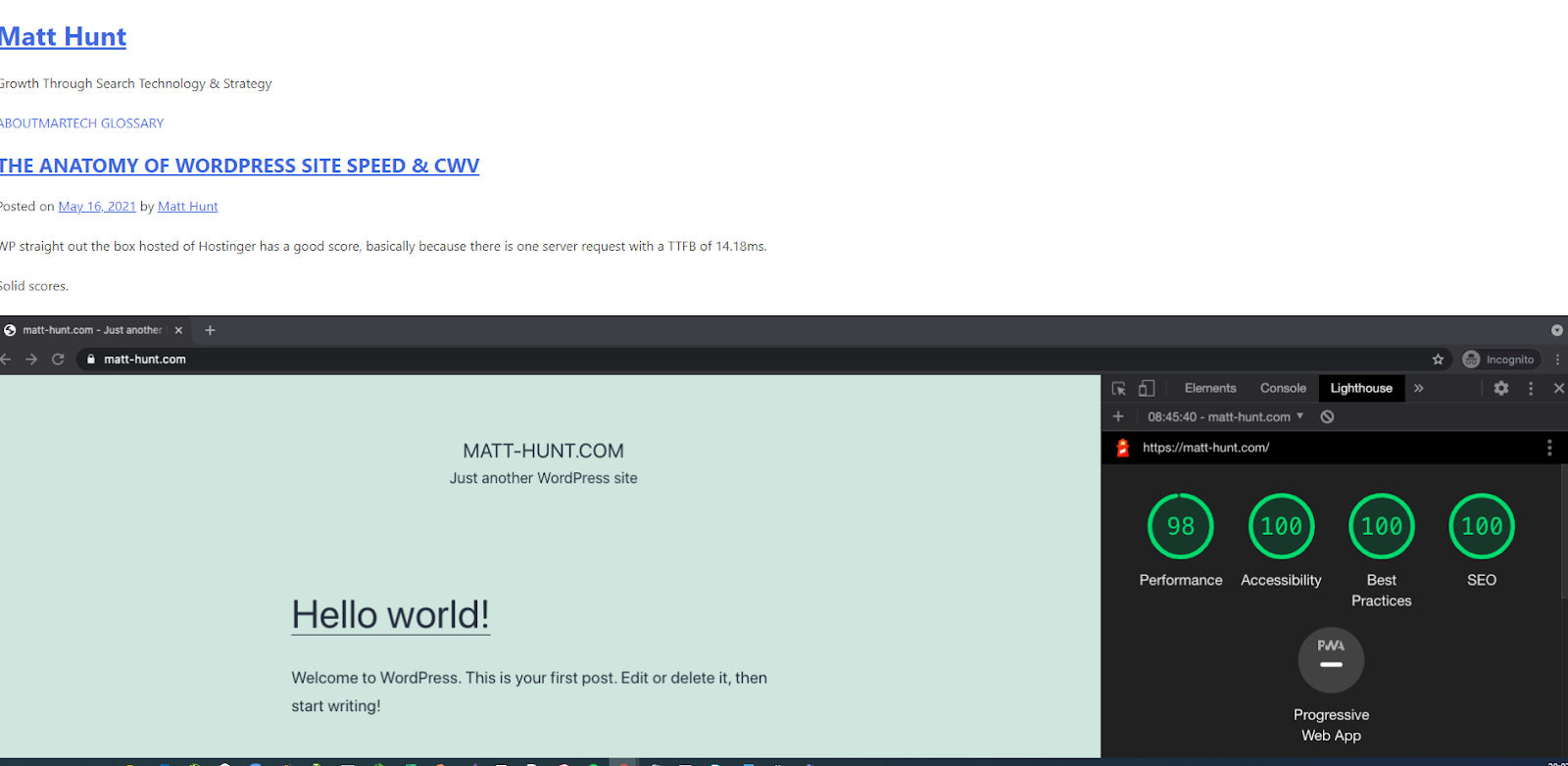
Task: Toggle the device toolbar
Action: point(1147,389)
